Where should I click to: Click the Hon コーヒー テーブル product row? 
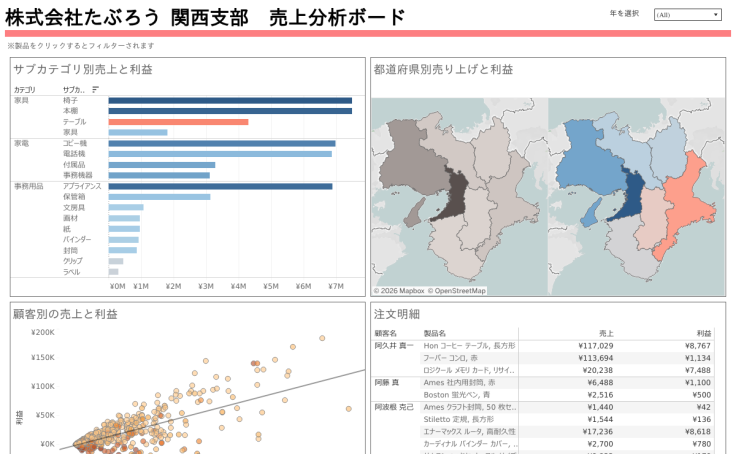click(468, 345)
